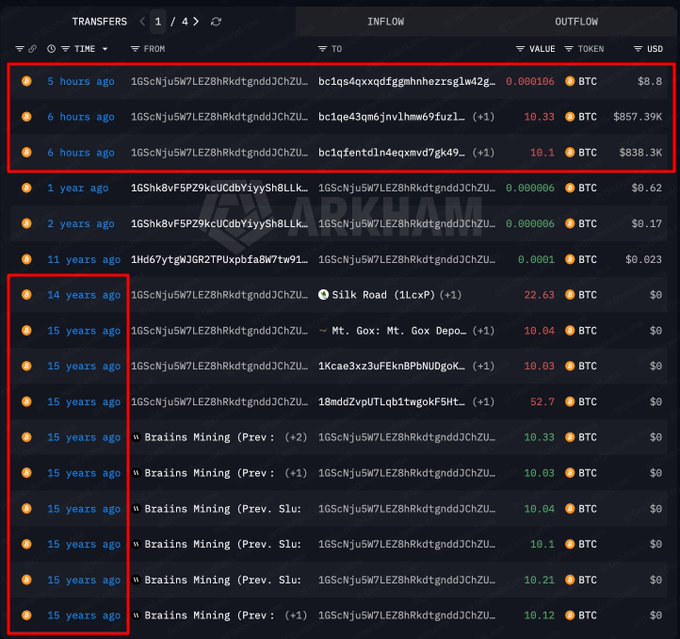The width and height of the screenshot is (680, 639).
Task: Click bitcoin chain icon in '1 year ago' row
Action: tap(26, 188)
